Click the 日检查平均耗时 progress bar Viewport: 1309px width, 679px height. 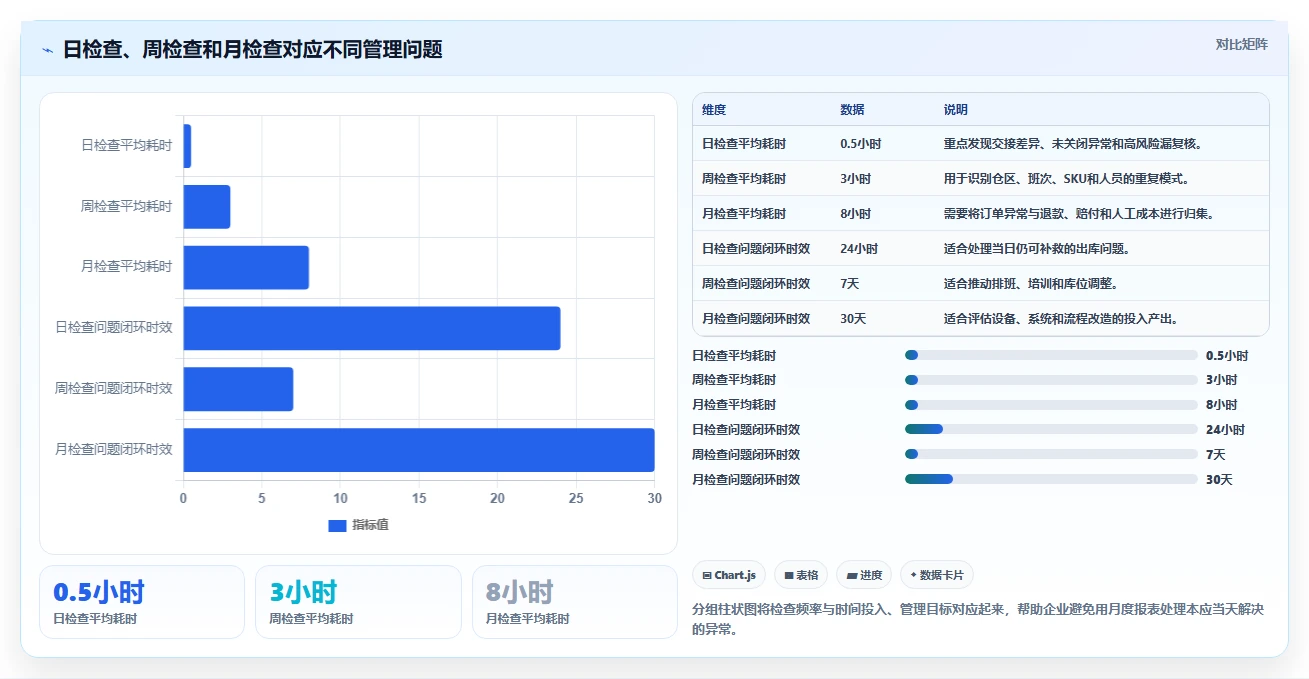pos(1051,355)
